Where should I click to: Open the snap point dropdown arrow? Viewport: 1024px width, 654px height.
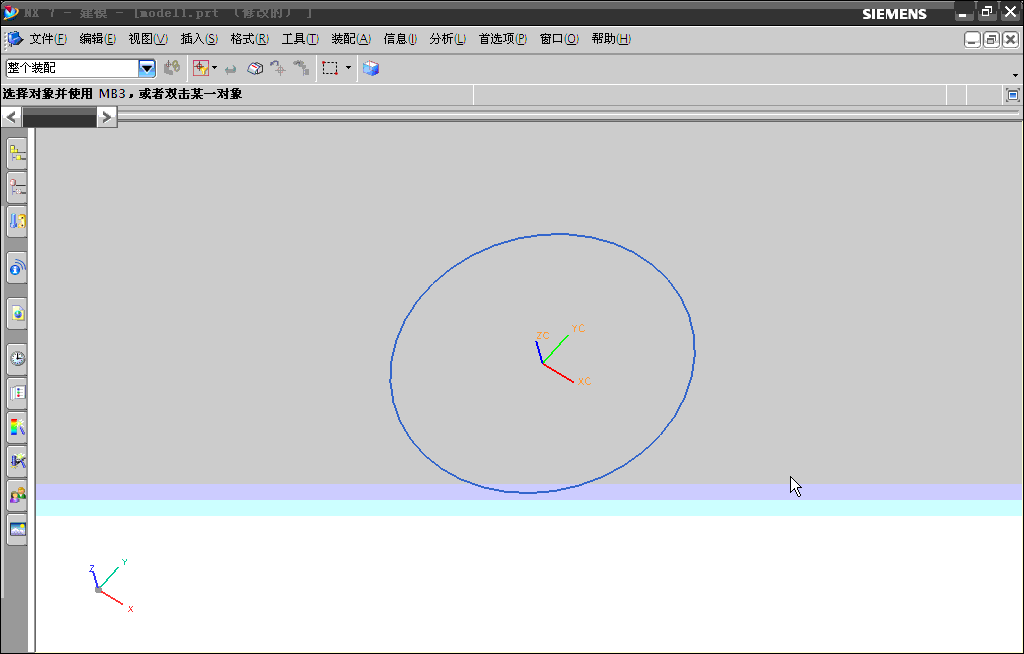point(214,68)
